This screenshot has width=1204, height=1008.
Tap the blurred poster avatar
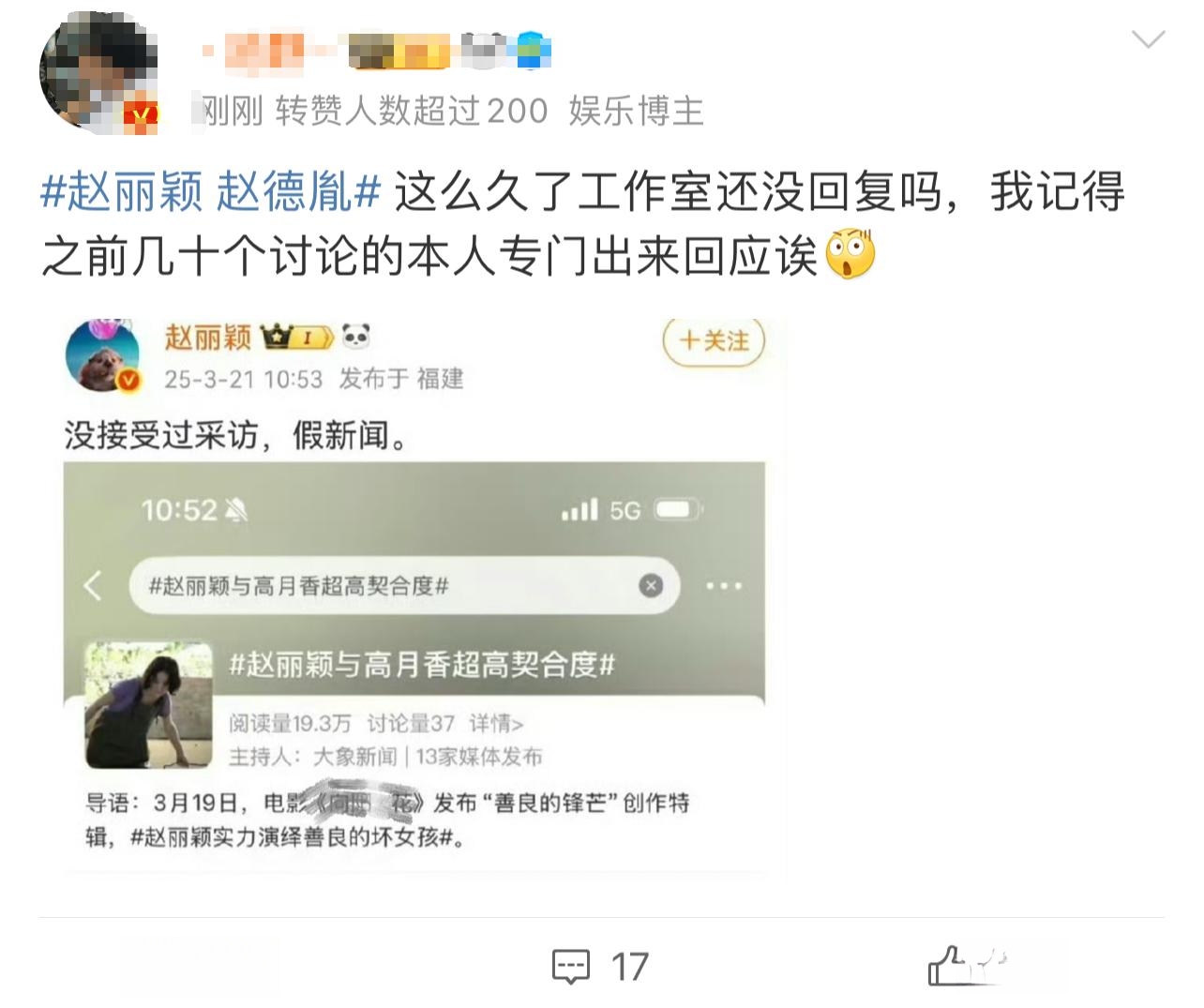click(x=98, y=73)
